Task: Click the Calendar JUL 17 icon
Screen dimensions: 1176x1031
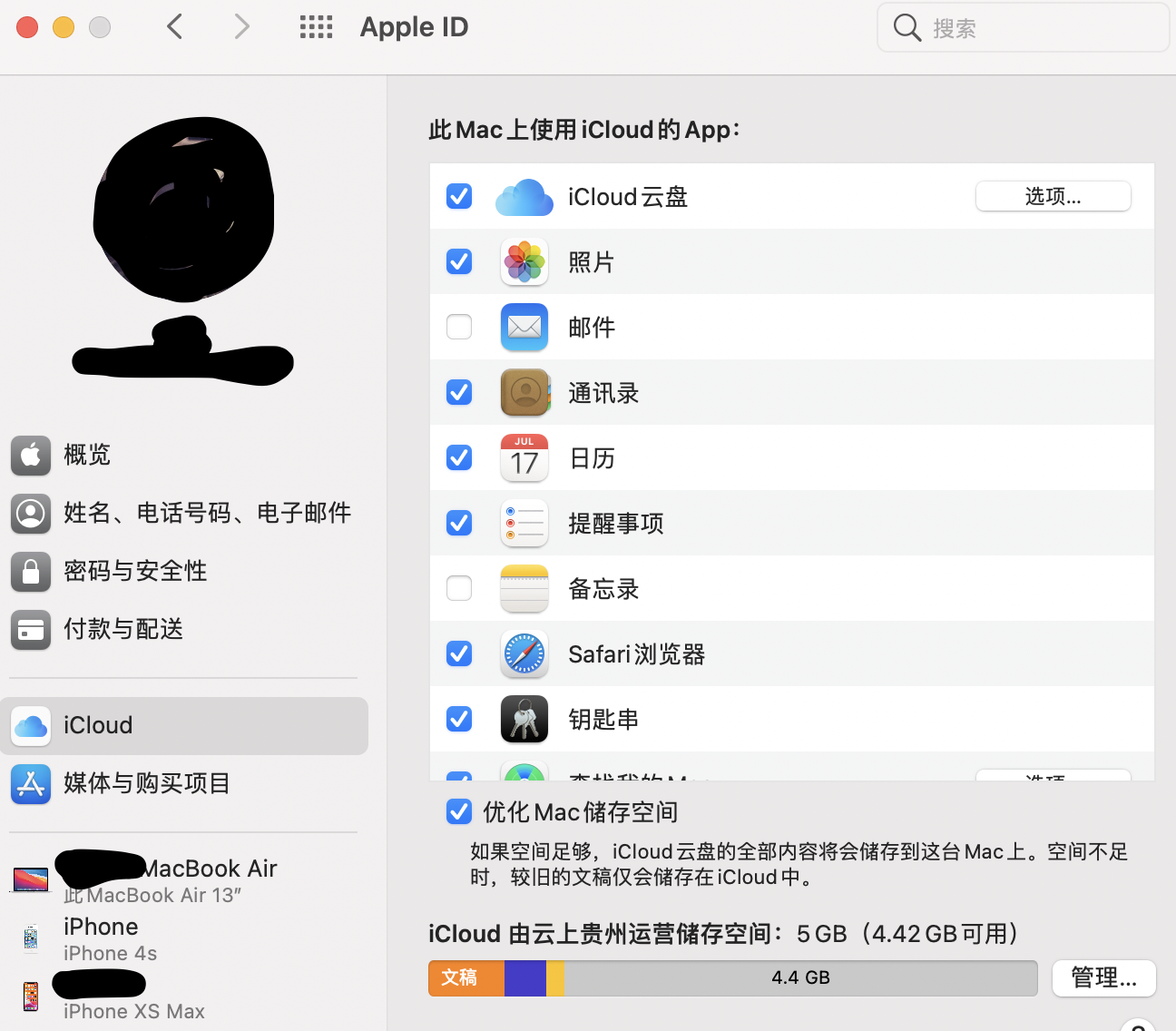Action: [x=524, y=458]
